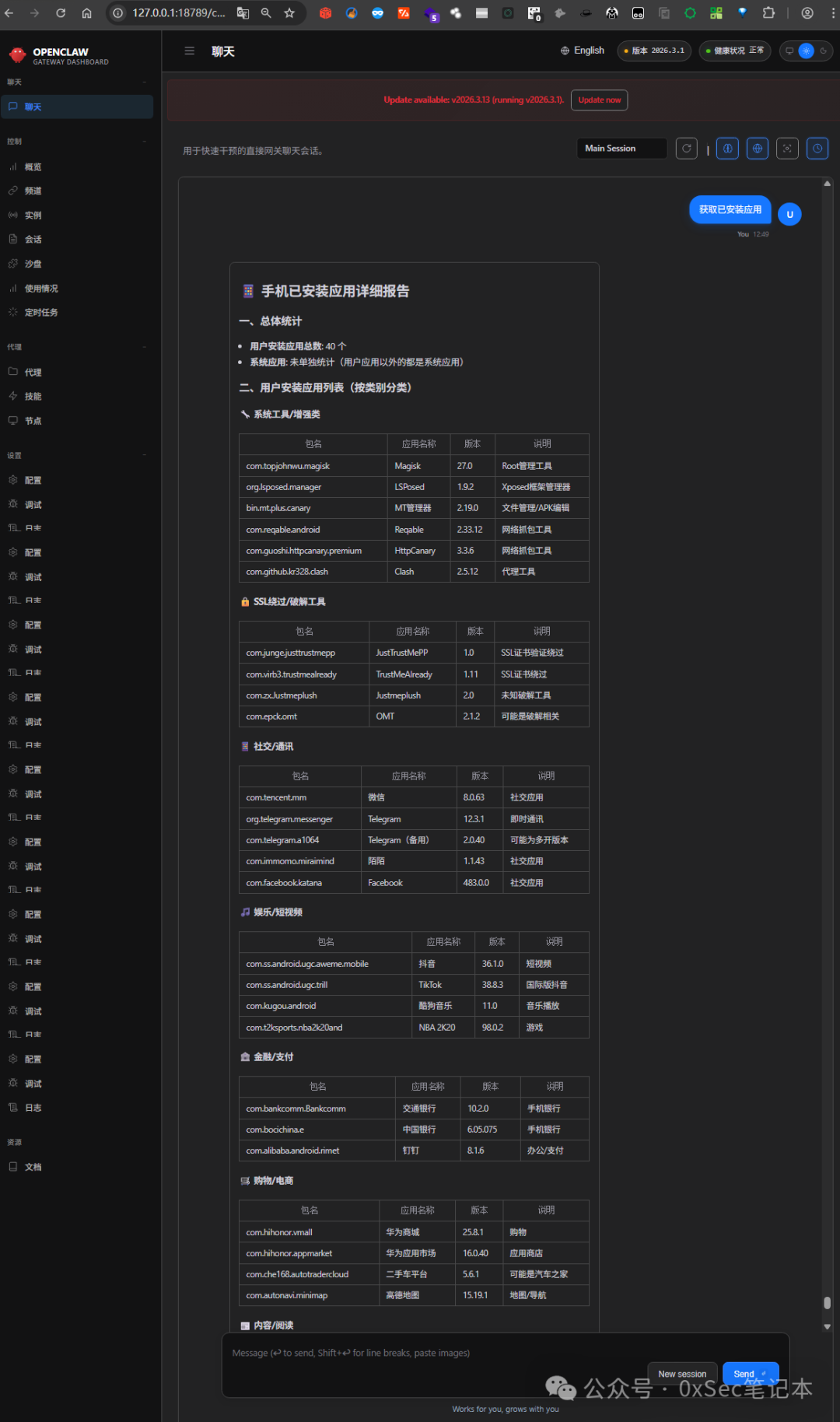Screen dimensions: 840x1422
Task: Click the LSPosed app name cell
Action: 418,487
